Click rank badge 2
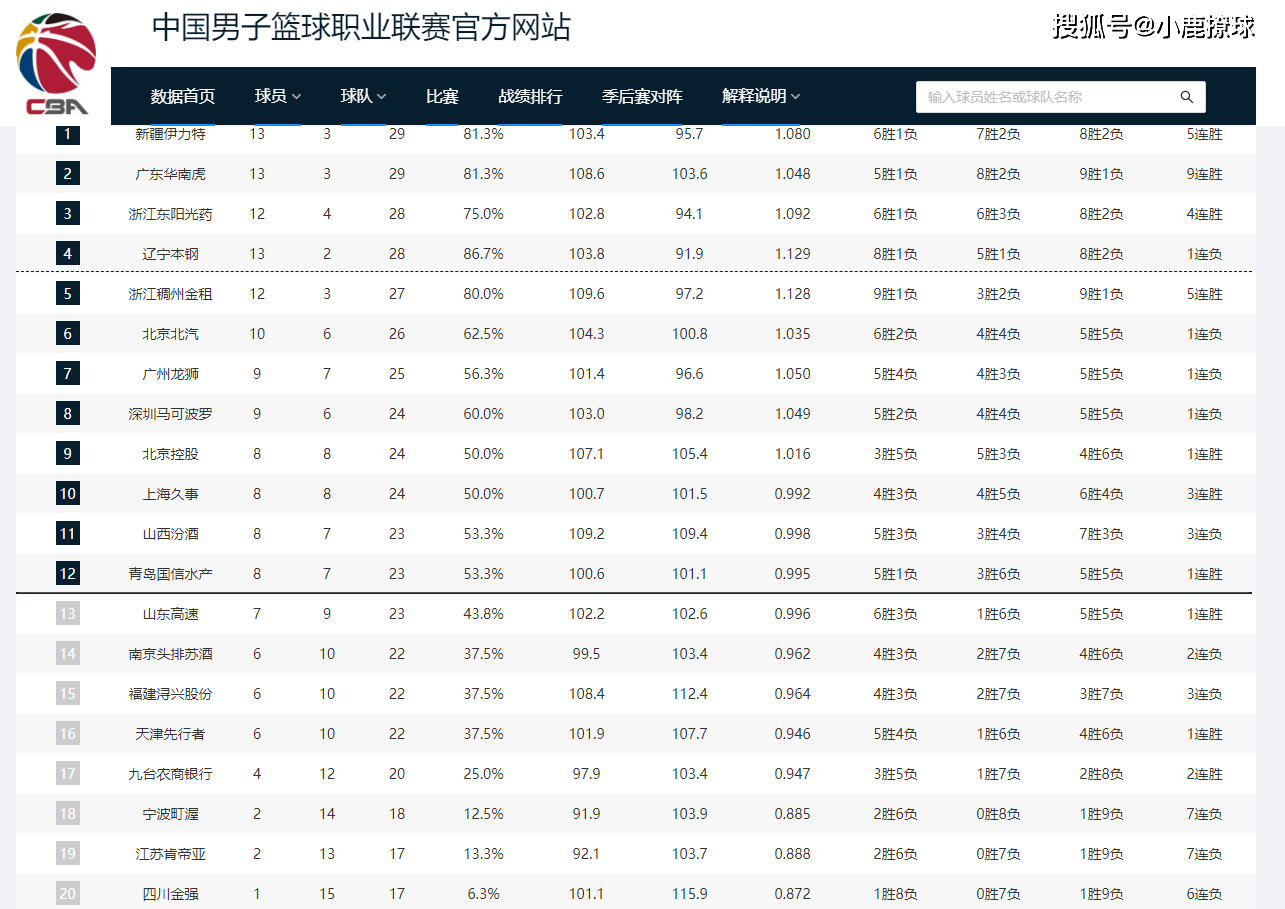This screenshot has width=1285, height=909. click(x=67, y=174)
